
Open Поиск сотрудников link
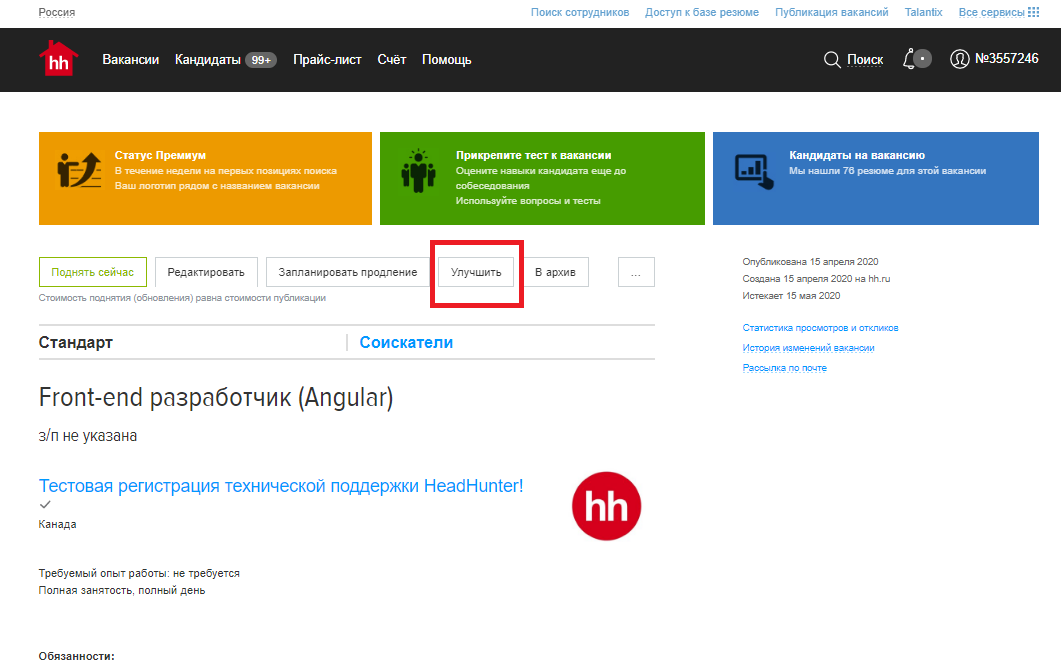tap(580, 12)
